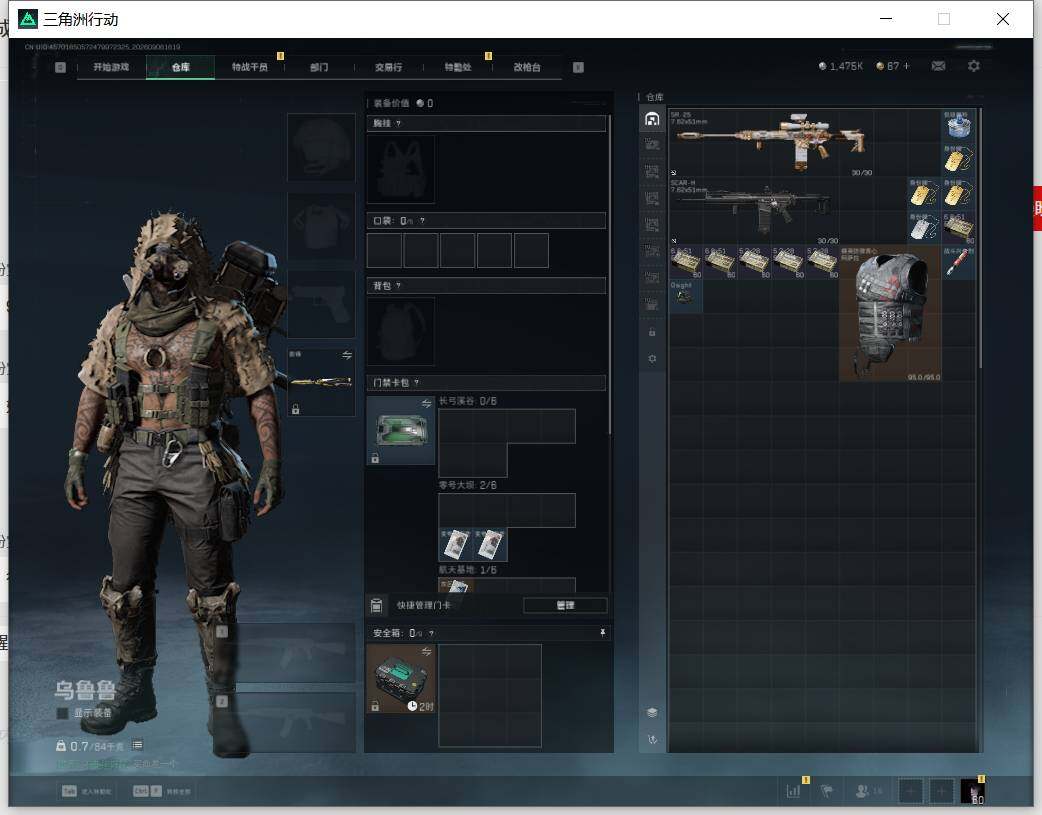Open the statistics bar chart icon
This screenshot has height=815, width=1042.
794,790
